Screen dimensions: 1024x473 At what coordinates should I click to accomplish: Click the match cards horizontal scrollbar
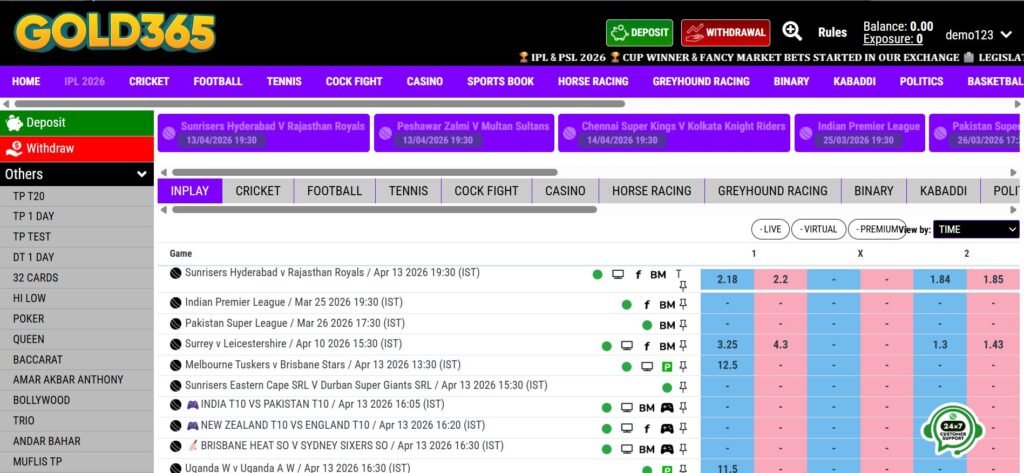coord(364,172)
